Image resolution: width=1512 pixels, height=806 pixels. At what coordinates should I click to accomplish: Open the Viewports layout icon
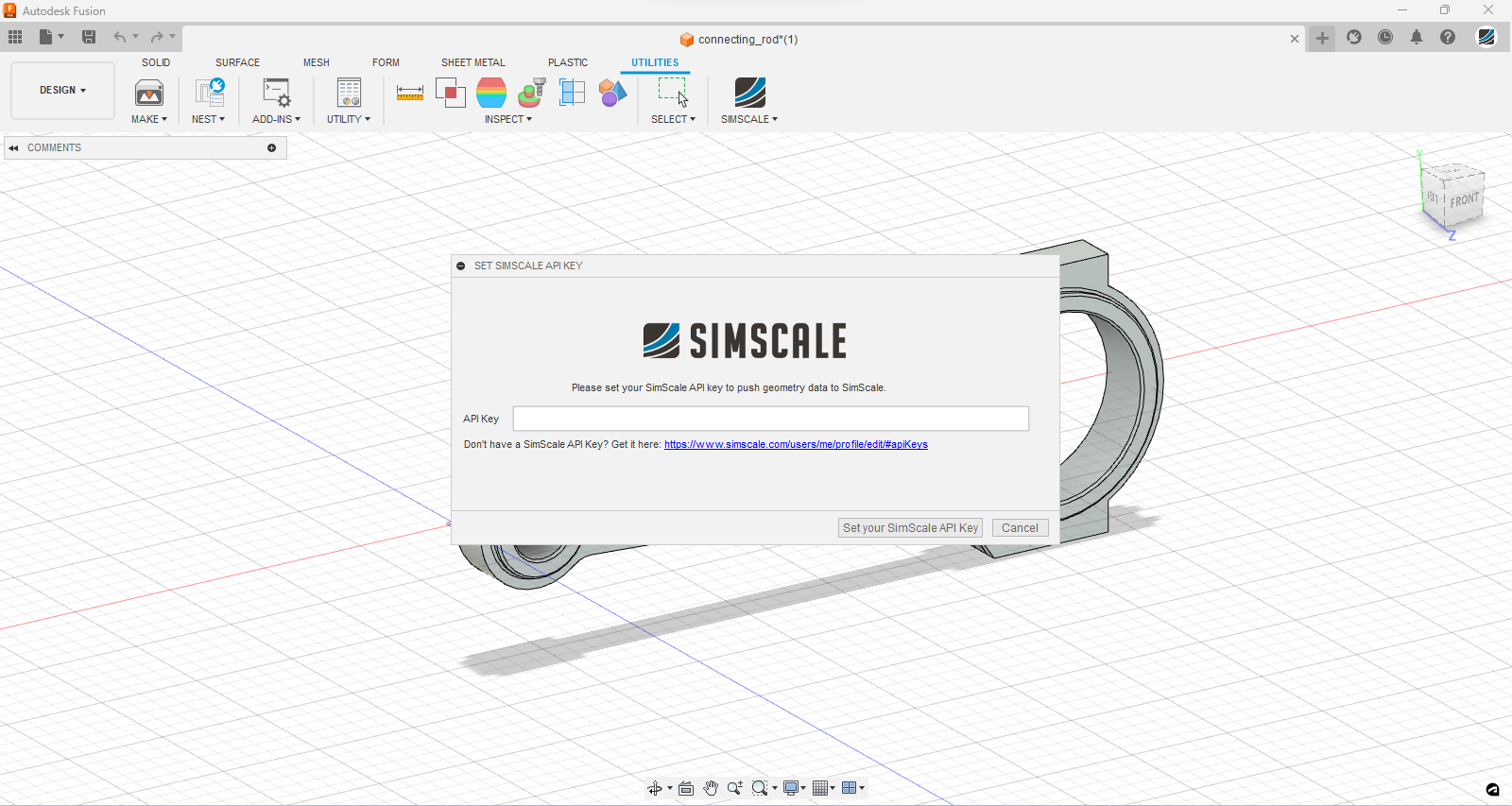(849, 788)
